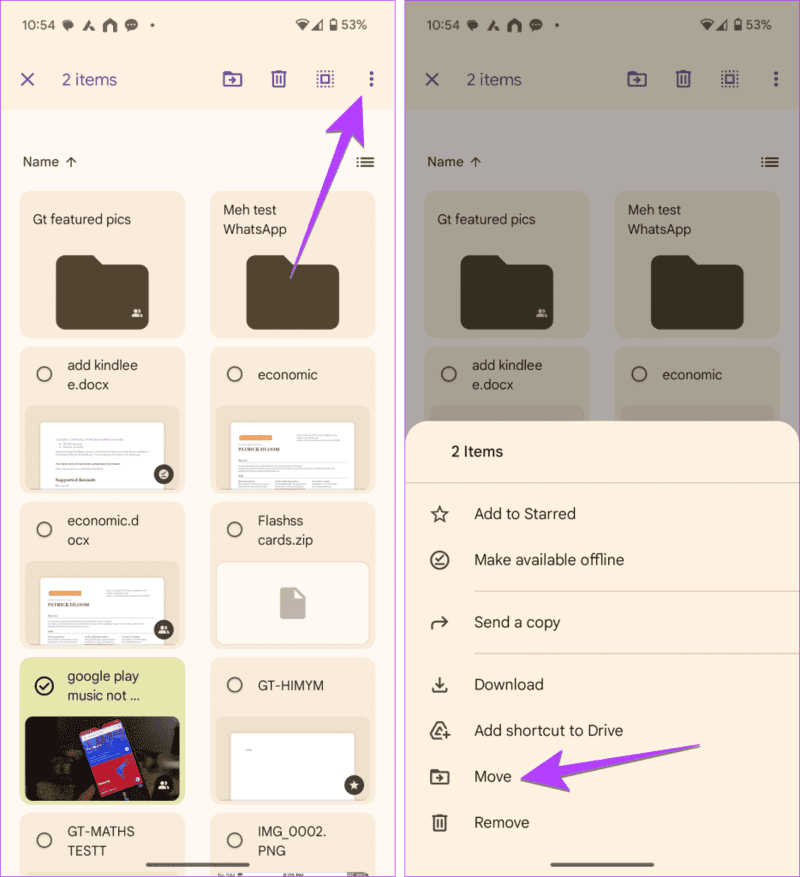This screenshot has width=800, height=877.
Task: Select economic file circle in left screen
Action: pos(234,374)
